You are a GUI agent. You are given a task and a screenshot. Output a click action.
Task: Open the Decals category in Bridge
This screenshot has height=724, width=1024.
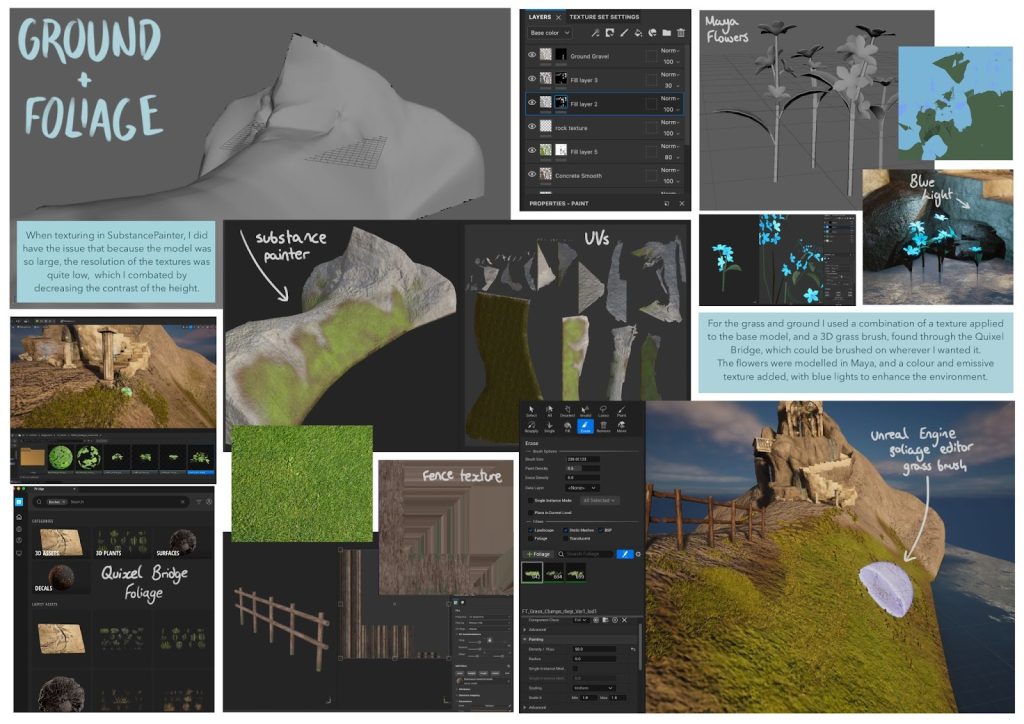60,578
